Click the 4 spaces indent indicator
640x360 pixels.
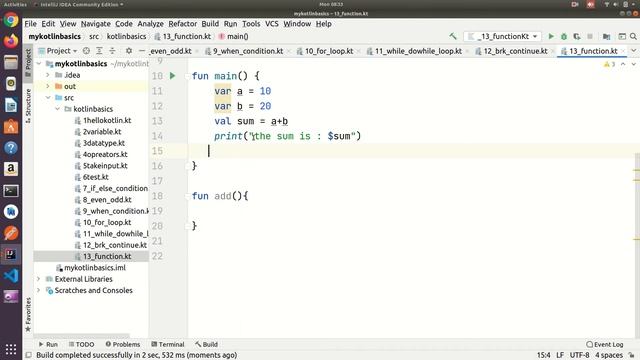[x=609, y=355]
